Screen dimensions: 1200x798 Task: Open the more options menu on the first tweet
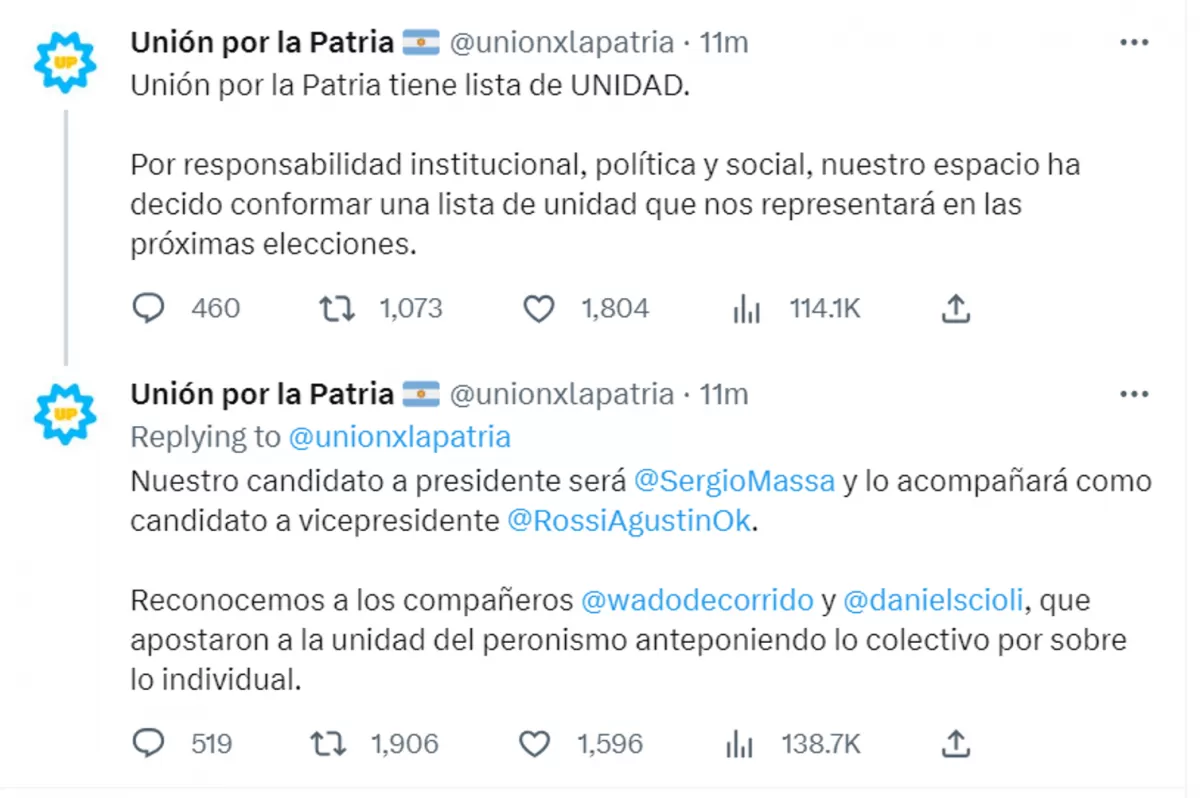click(1134, 42)
